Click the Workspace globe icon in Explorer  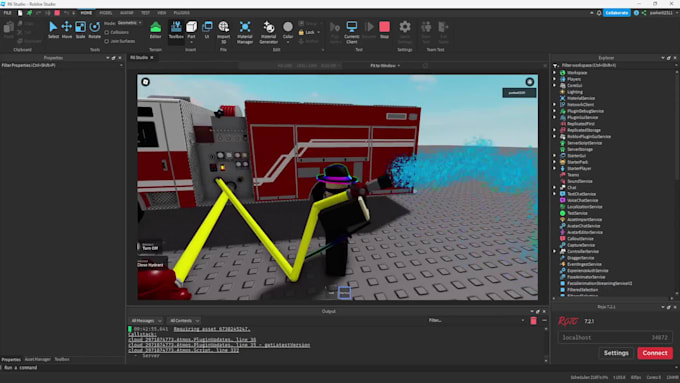(x=562, y=72)
